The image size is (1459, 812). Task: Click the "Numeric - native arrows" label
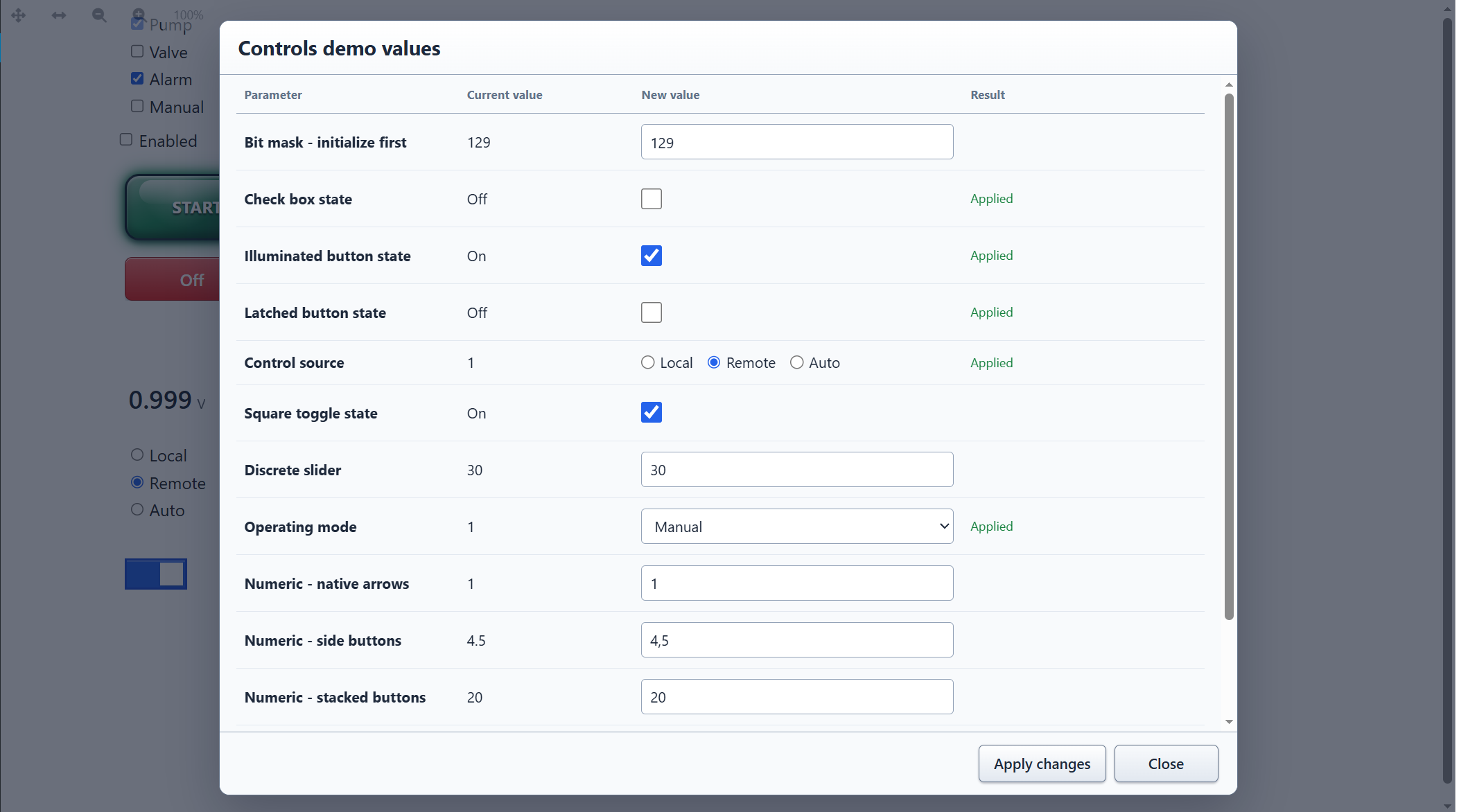coord(326,583)
